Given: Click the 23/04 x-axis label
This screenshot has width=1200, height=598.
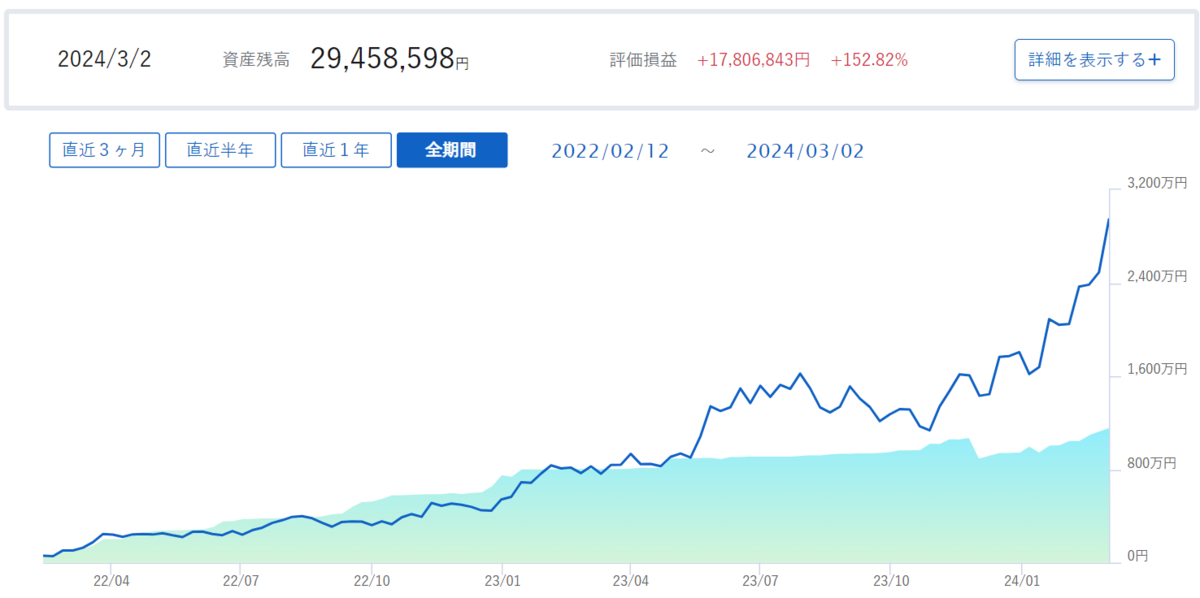Looking at the screenshot, I should pos(630,579).
